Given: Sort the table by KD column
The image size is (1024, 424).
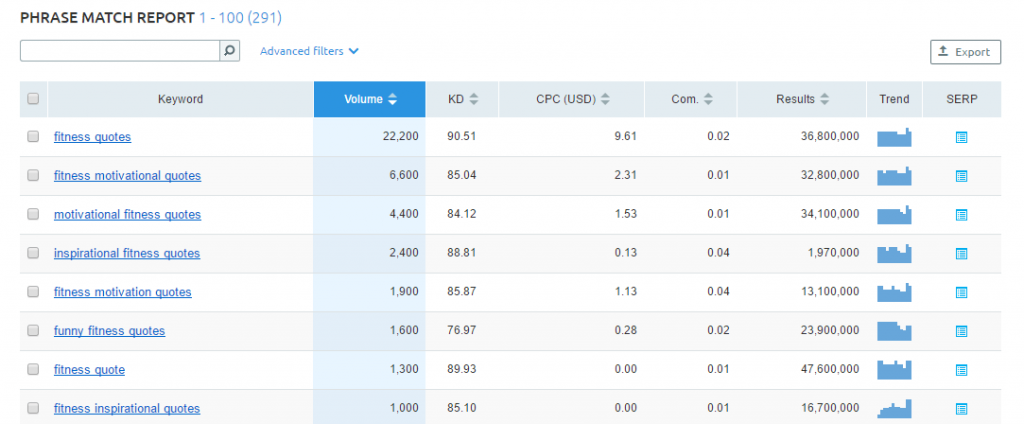Looking at the screenshot, I should pyautogui.click(x=463, y=99).
